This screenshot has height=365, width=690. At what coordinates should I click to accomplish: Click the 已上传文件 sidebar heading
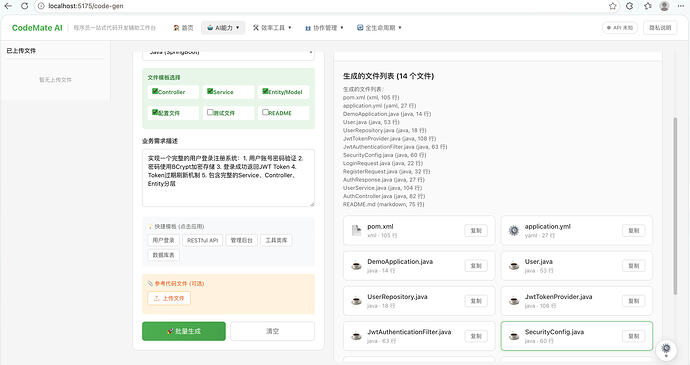[21, 51]
